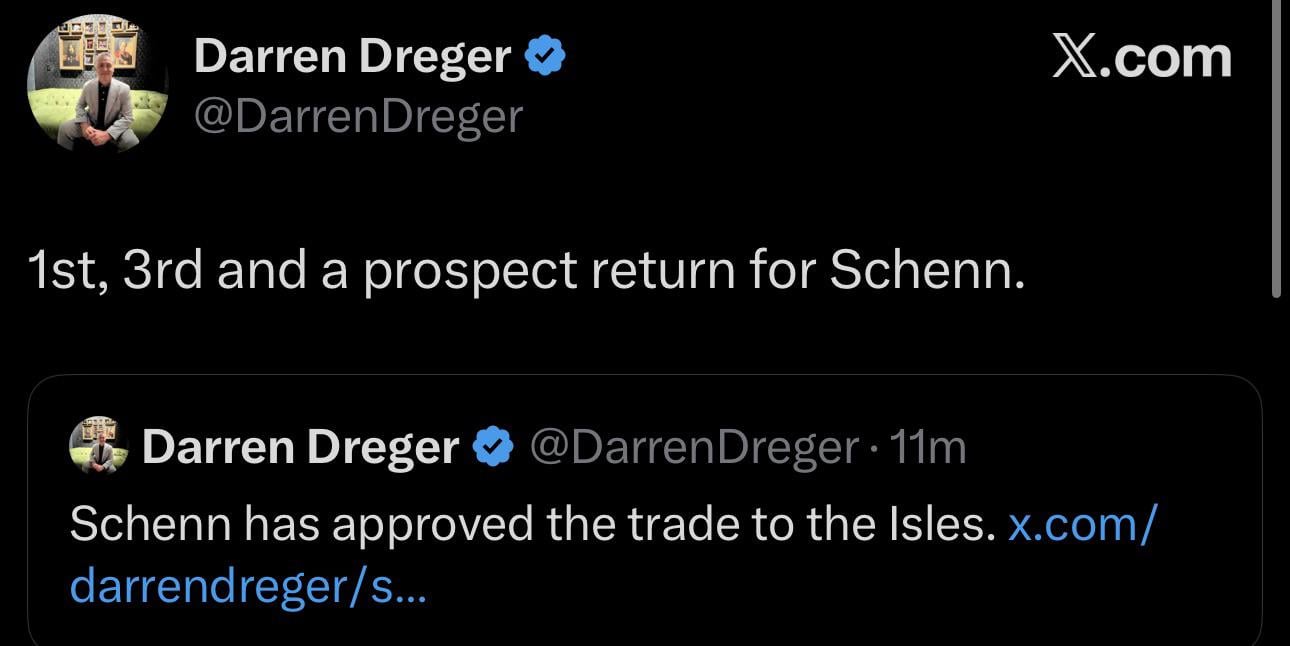The width and height of the screenshot is (1290, 646).
Task: Click the word "Schenn." ending the main tweet
Action: click(928, 273)
